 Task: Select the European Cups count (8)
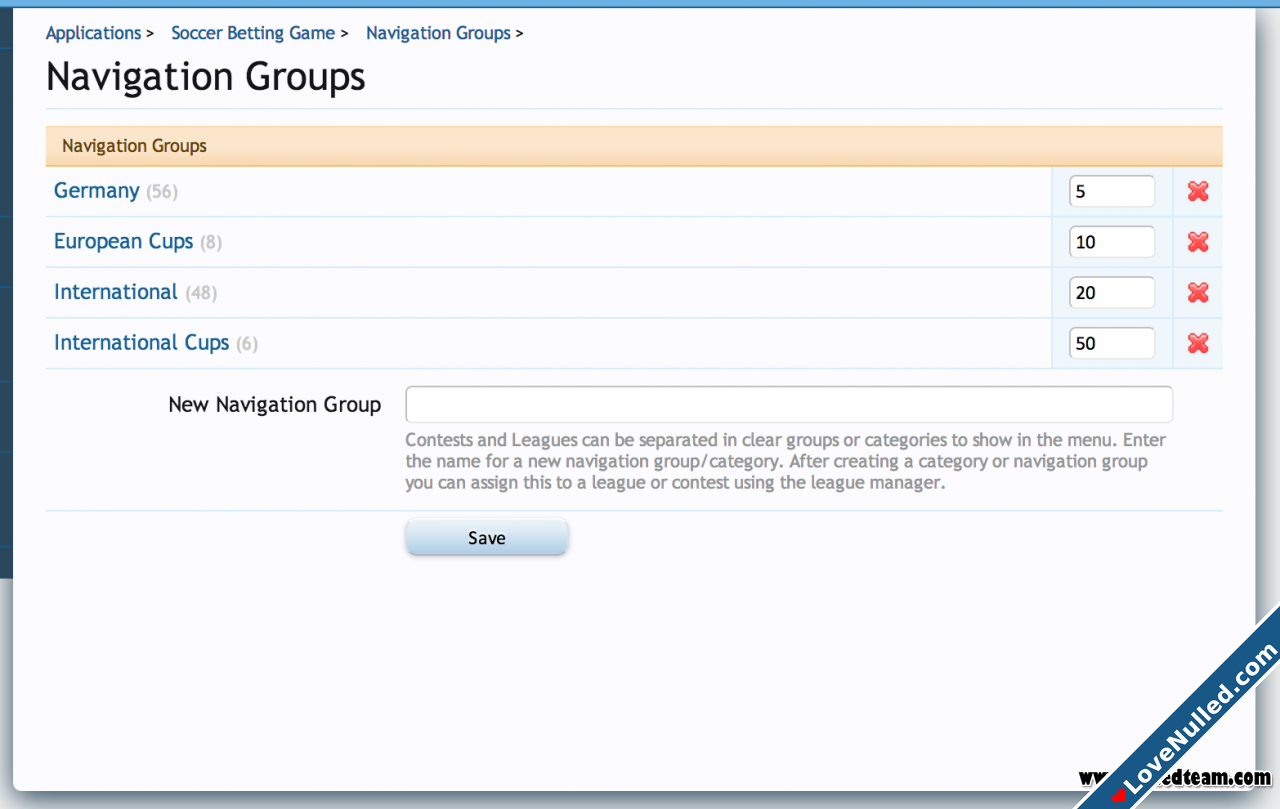pyautogui.click(x=211, y=242)
